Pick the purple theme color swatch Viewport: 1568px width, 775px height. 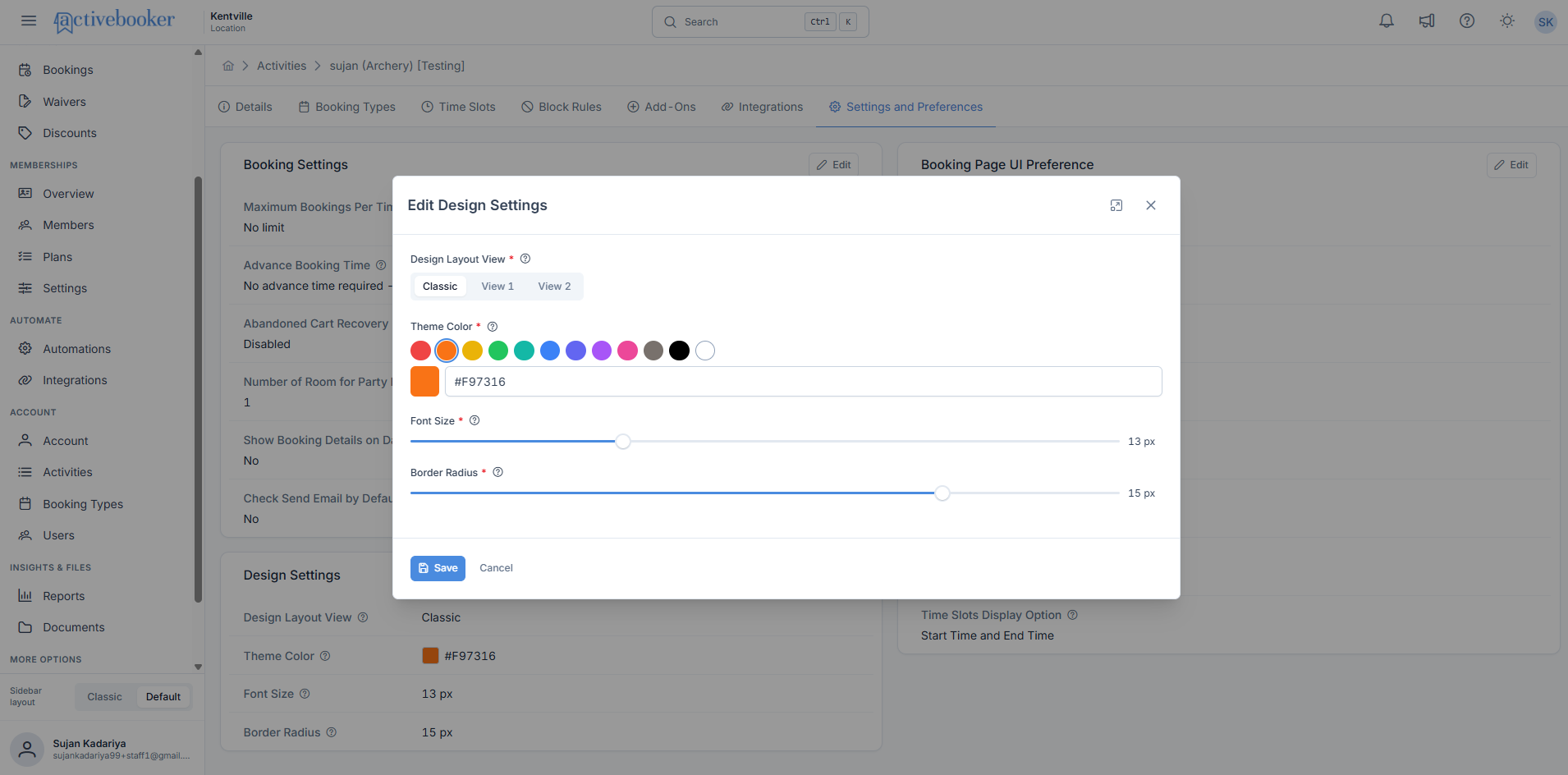tap(602, 351)
